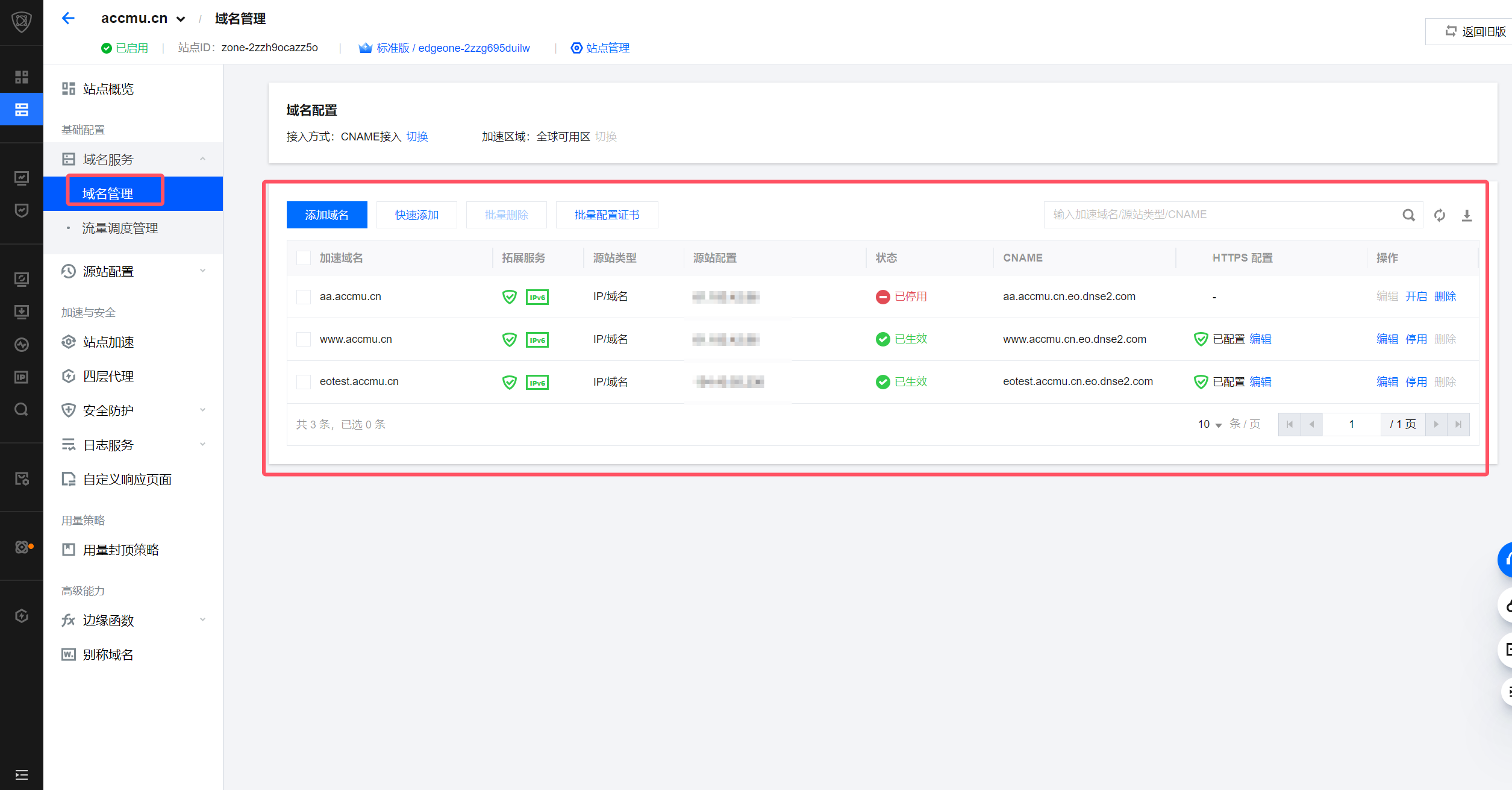Edit HTTPS config for eotest.accmu.cn
1512x790 pixels.
click(x=1260, y=381)
